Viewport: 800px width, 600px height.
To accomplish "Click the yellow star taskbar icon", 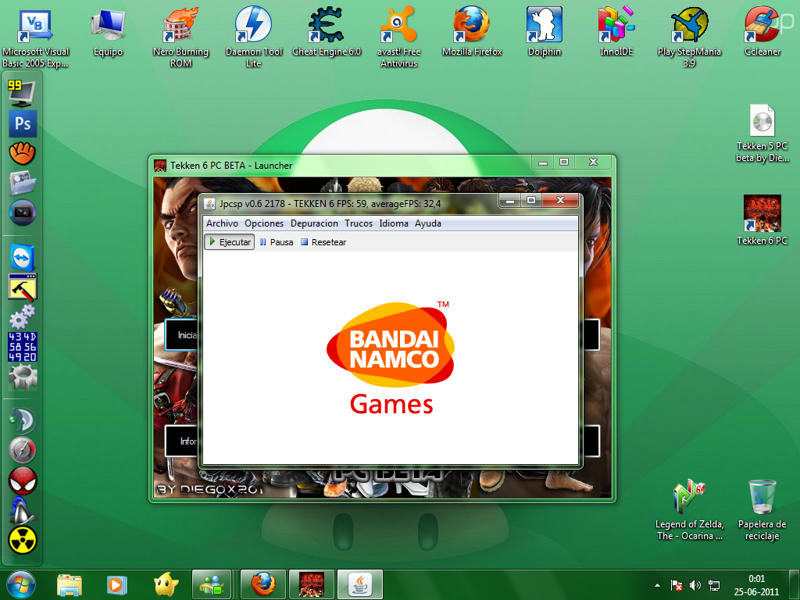I will click(166, 585).
